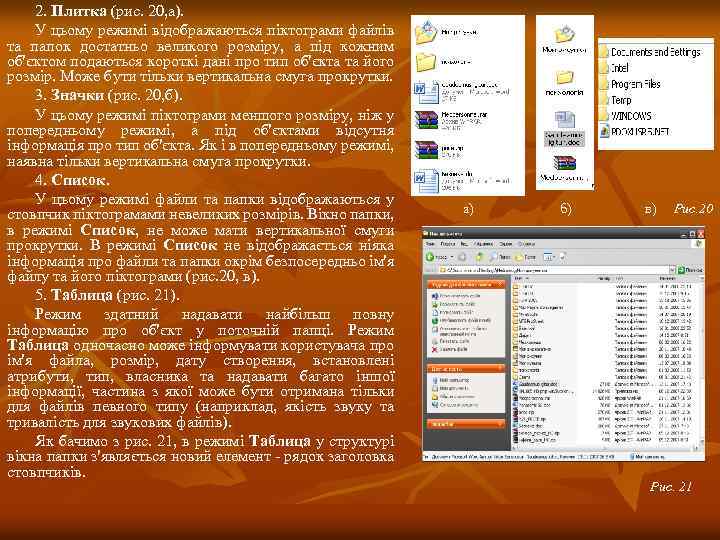
Task: Click the green Back arrow in Explorer toolbar
Action: (x=430, y=257)
